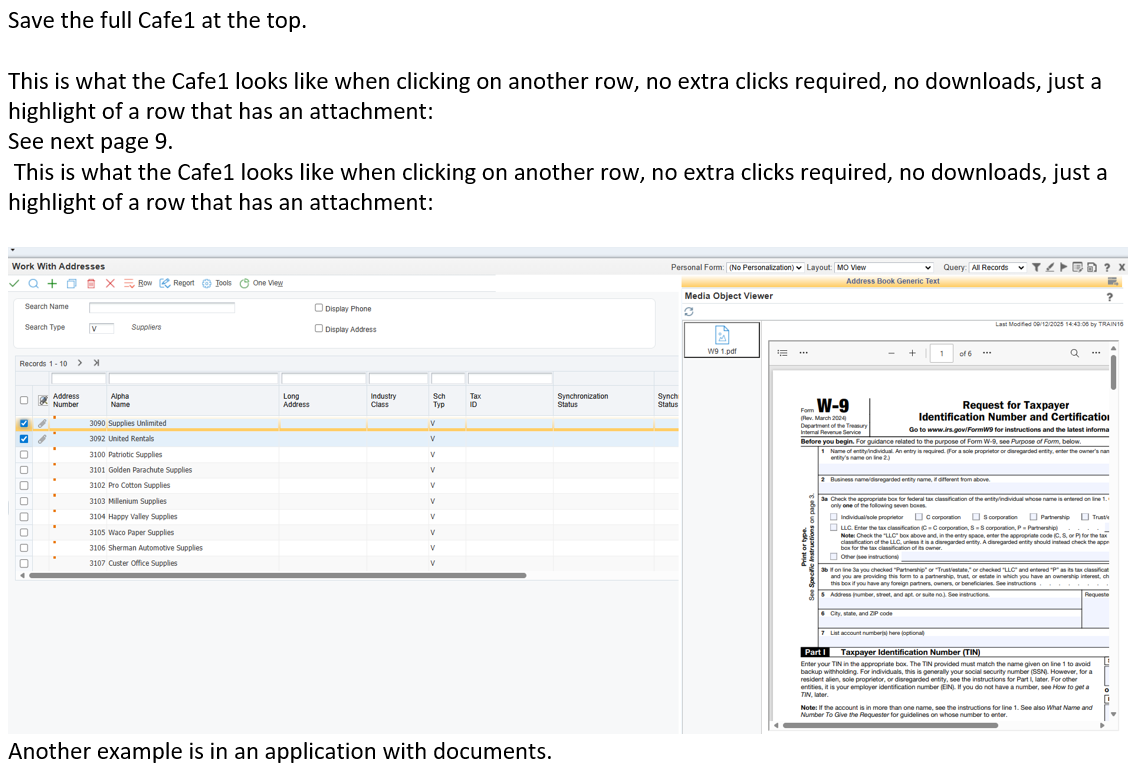This screenshot has width=1147, height=771.
Task: Tick the checkbox for Patriotic Supplies row
Action: (23, 455)
